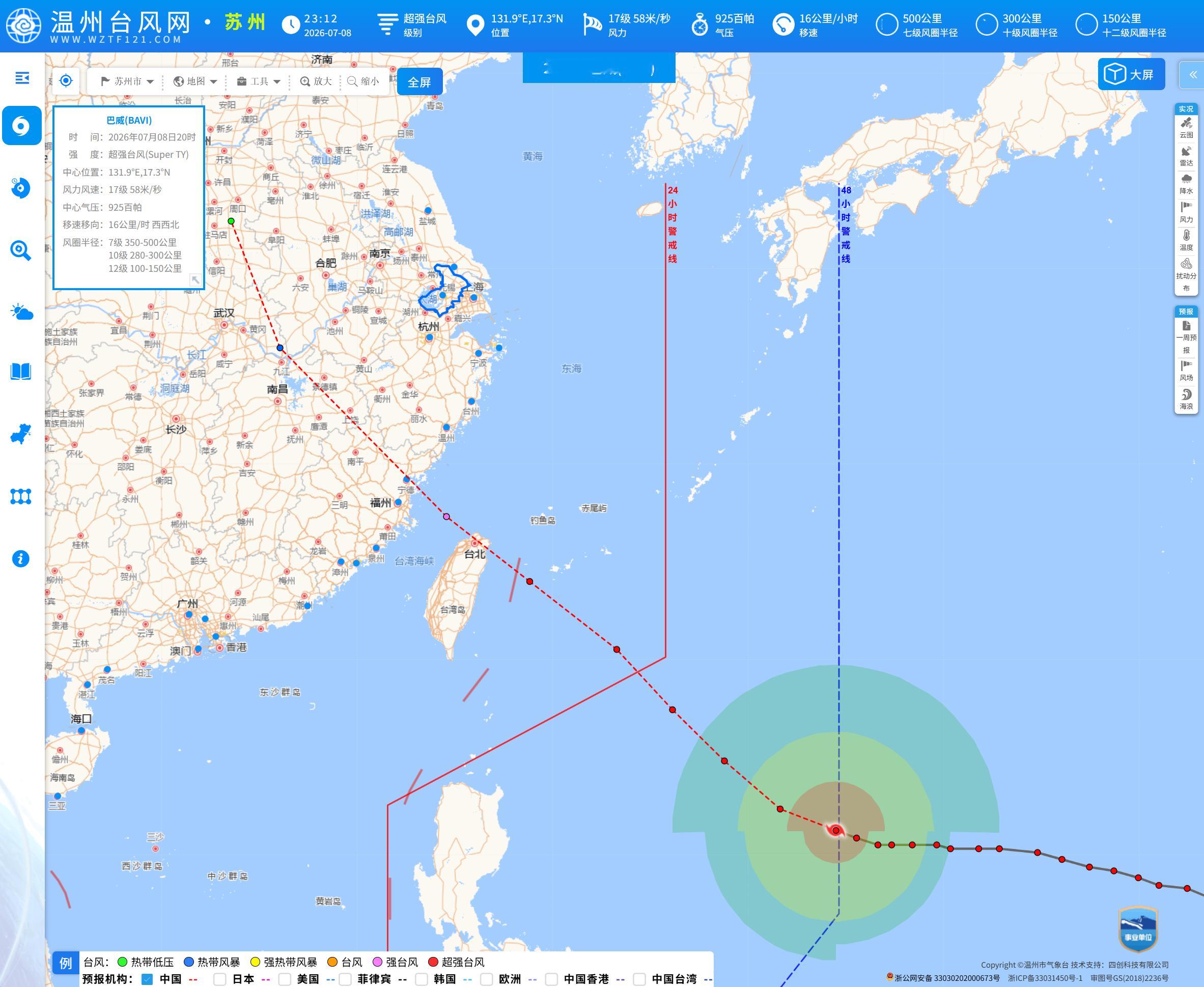Screen dimensions: 1204x987
Task: Show satellite cloud image (云图)
Action: (1186, 128)
